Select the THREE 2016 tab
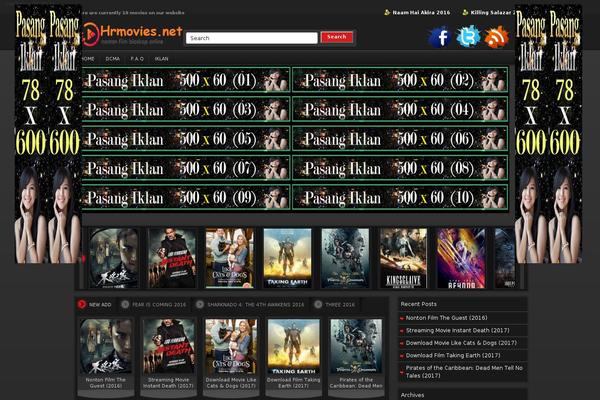Screen dimensions: 600x400 [x=335, y=305]
